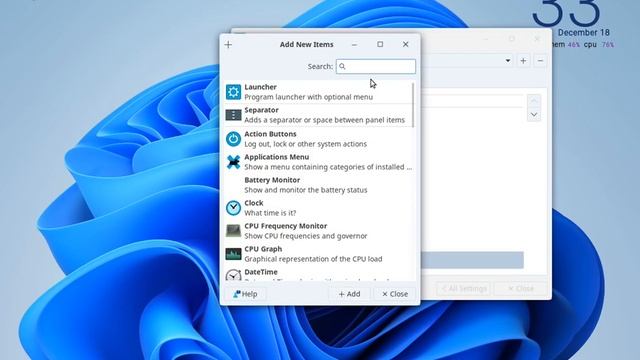Select the Battery Monitor entry
The image size is (640, 360).
318,185
